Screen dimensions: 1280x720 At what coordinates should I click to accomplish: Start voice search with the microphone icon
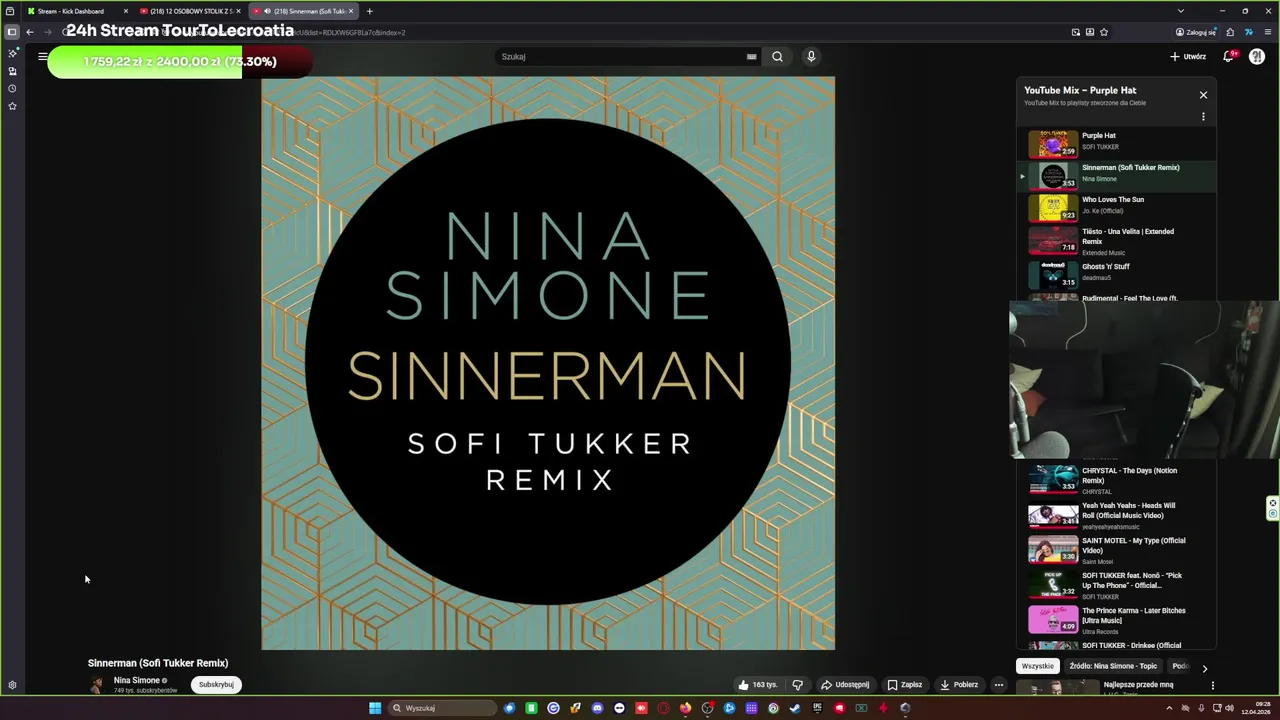coord(811,56)
